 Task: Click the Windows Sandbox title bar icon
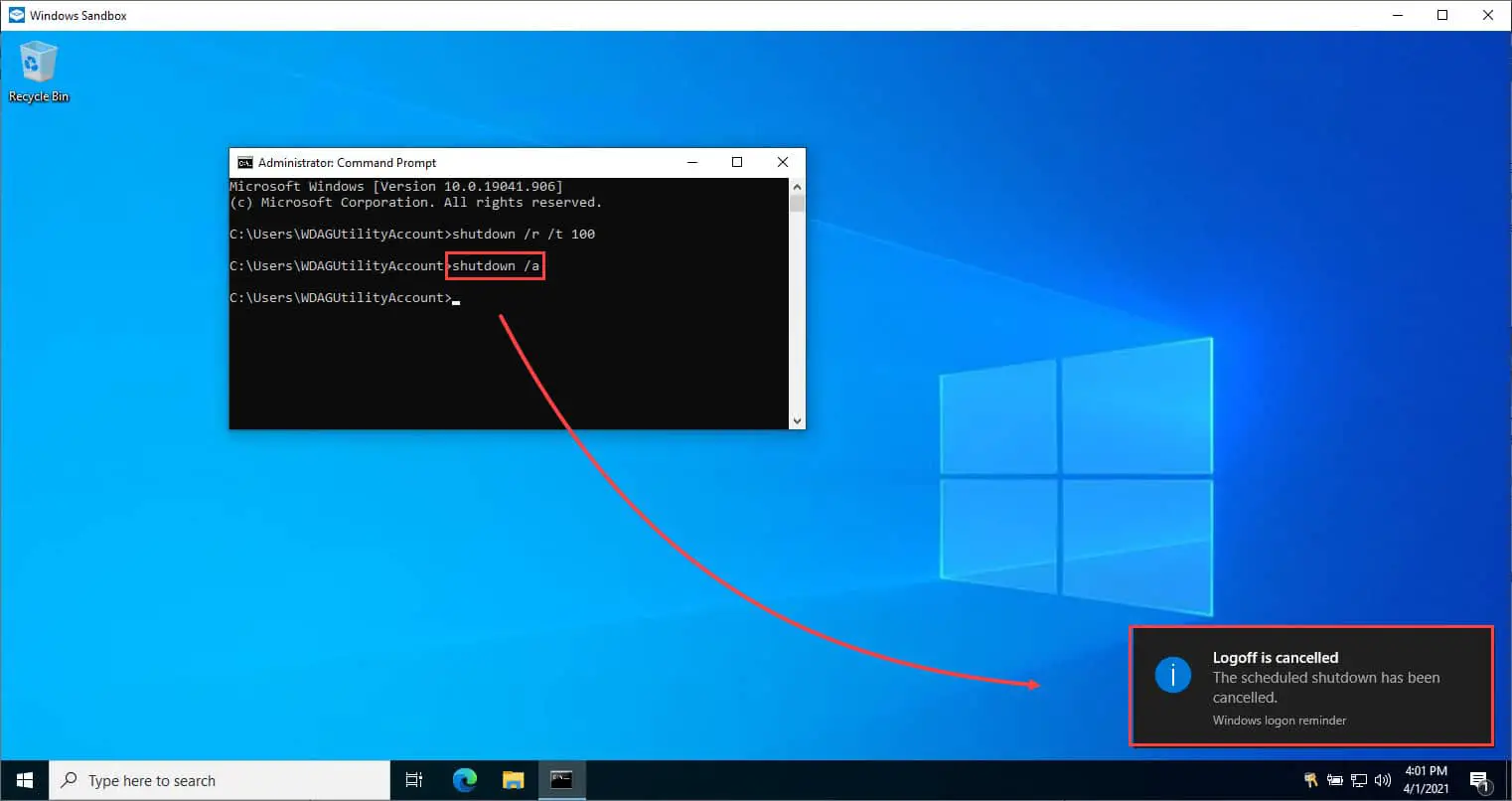coord(16,15)
